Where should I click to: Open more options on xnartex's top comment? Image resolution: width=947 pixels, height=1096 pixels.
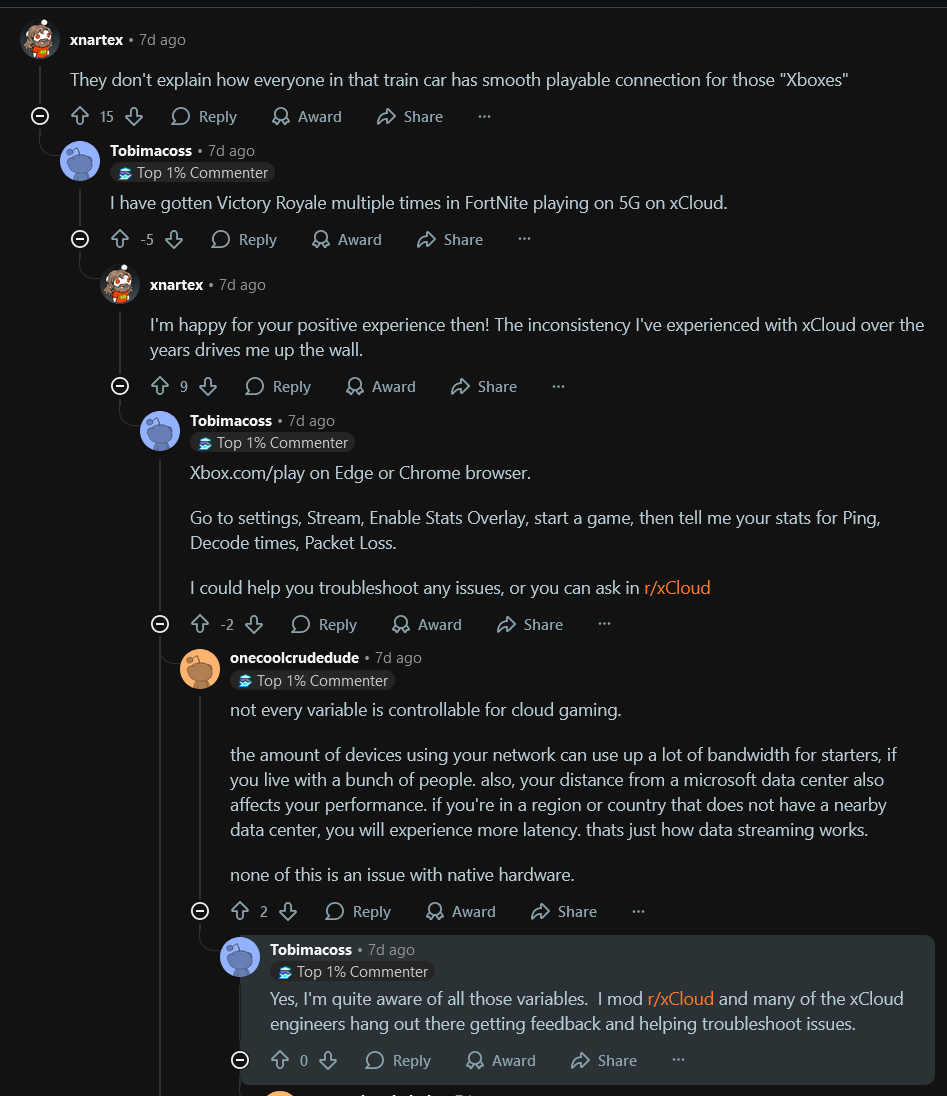coord(485,117)
